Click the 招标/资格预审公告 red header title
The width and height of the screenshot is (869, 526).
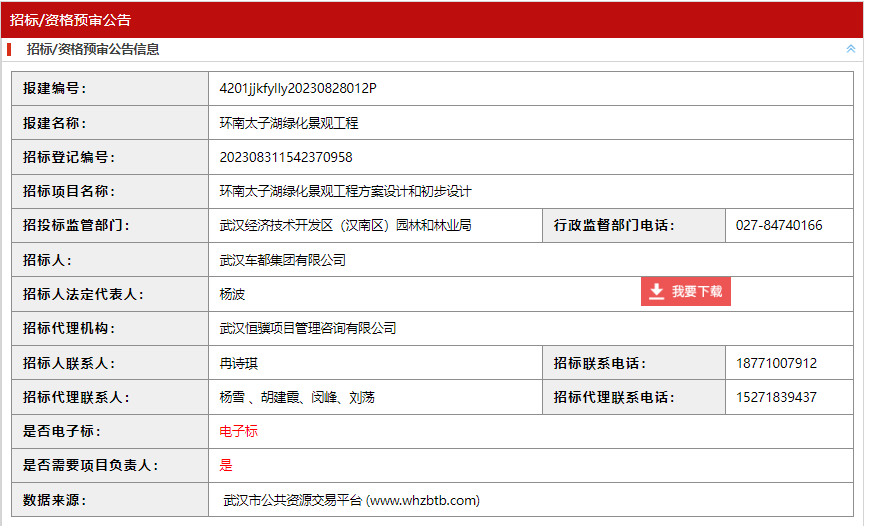pyautogui.click(x=70, y=20)
